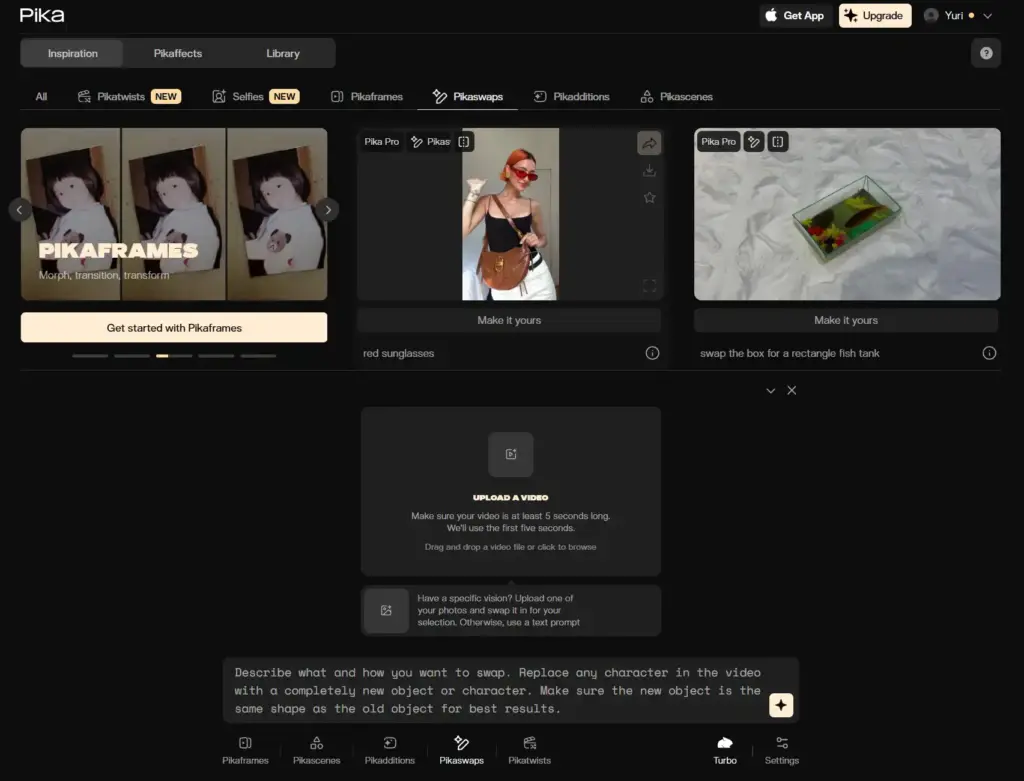The width and height of the screenshot is (1024, 781).
Task: Select Pikascenes tool in bottom toolbar
Action: (x=316, y=750)
